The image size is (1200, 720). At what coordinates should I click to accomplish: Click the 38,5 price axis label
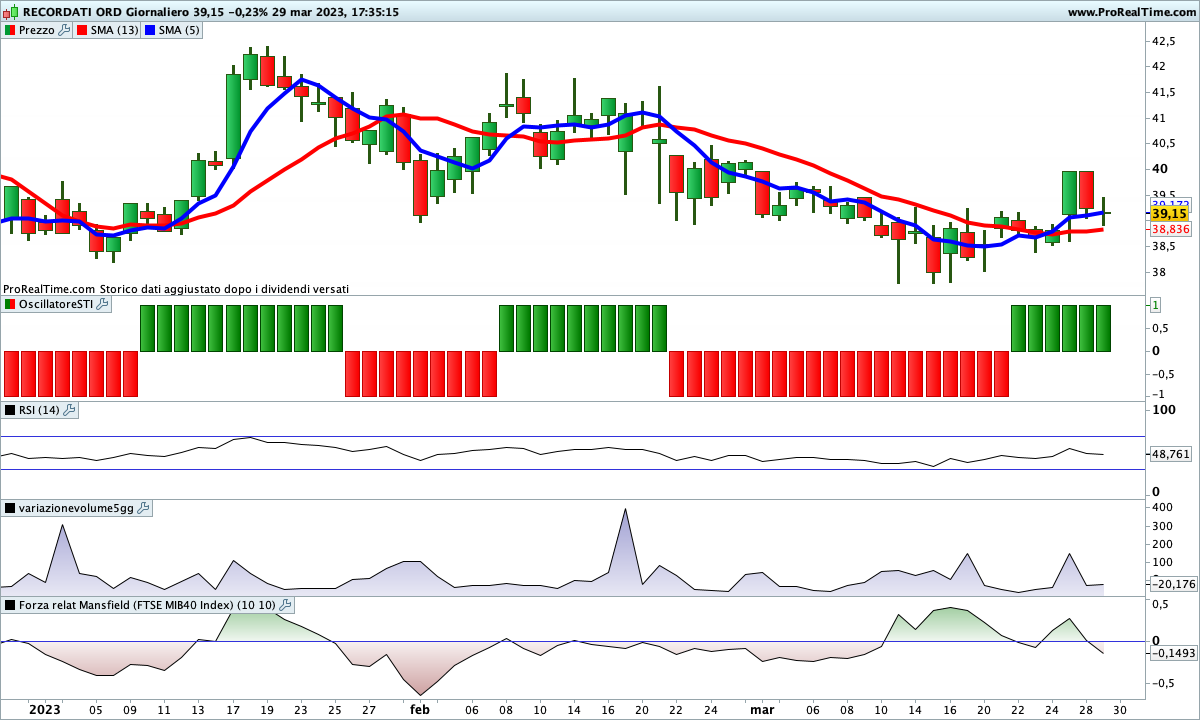click(1163, 246)
